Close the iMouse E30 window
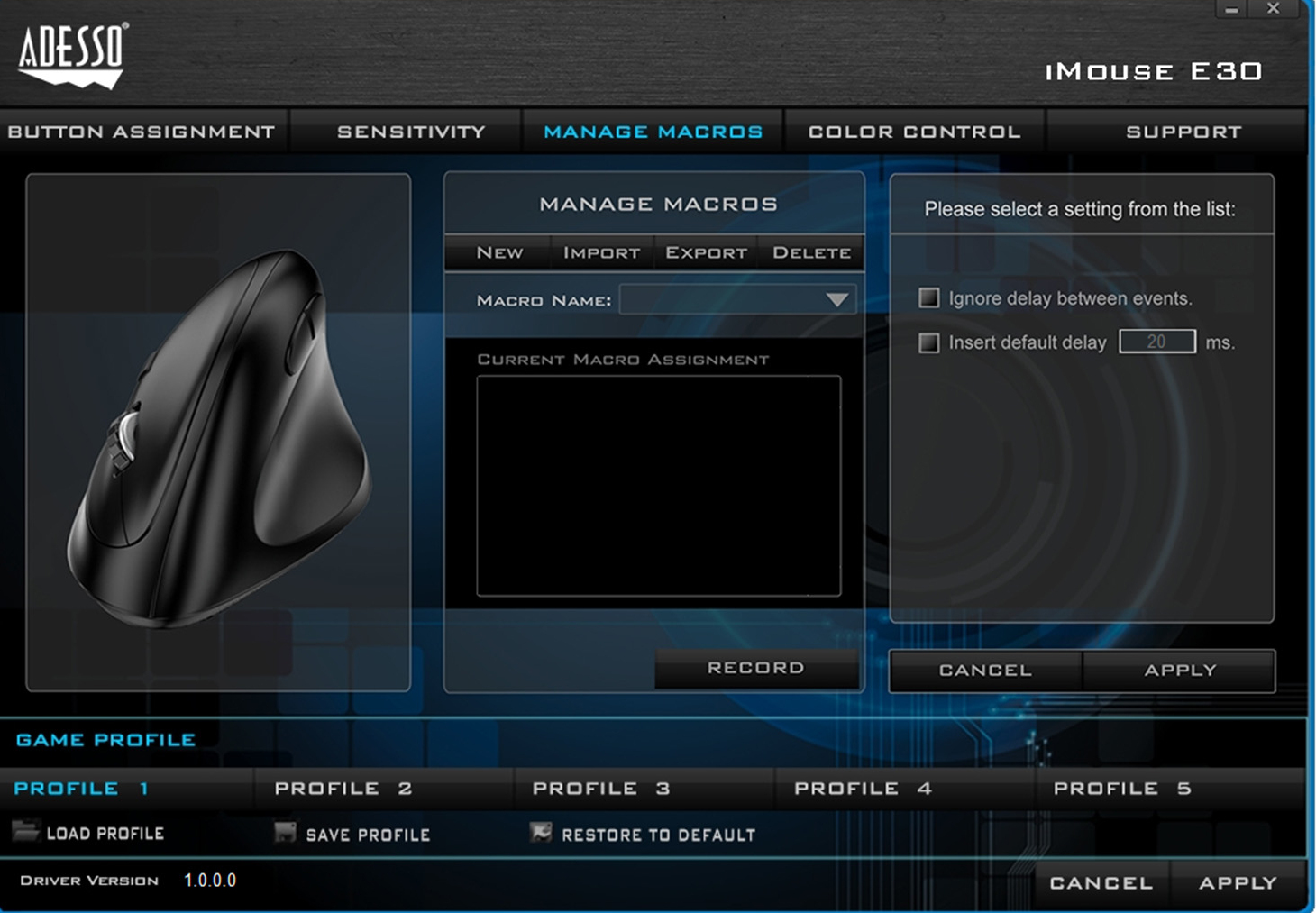This screenshot has height=913, width=1316. pos(1273,9)
